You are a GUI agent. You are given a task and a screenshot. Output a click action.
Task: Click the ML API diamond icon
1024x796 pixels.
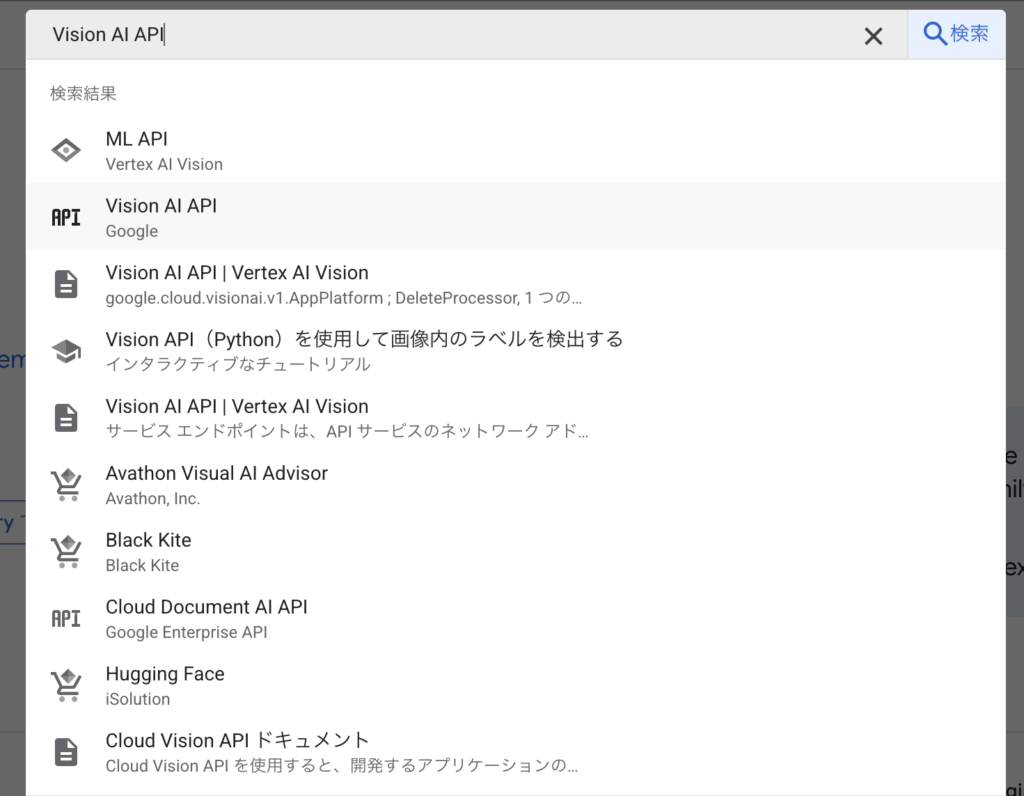65,150
